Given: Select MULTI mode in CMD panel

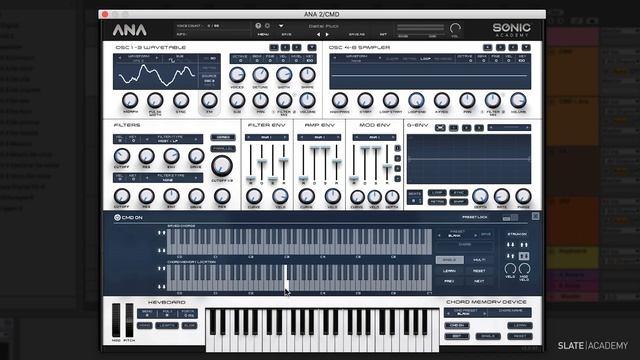Looking at the screenshot, I should (479, 260).
